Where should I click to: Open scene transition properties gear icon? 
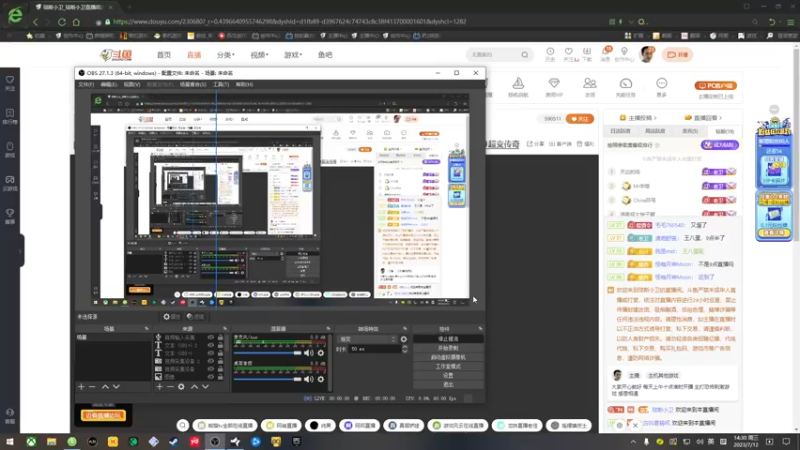[404, 339]
